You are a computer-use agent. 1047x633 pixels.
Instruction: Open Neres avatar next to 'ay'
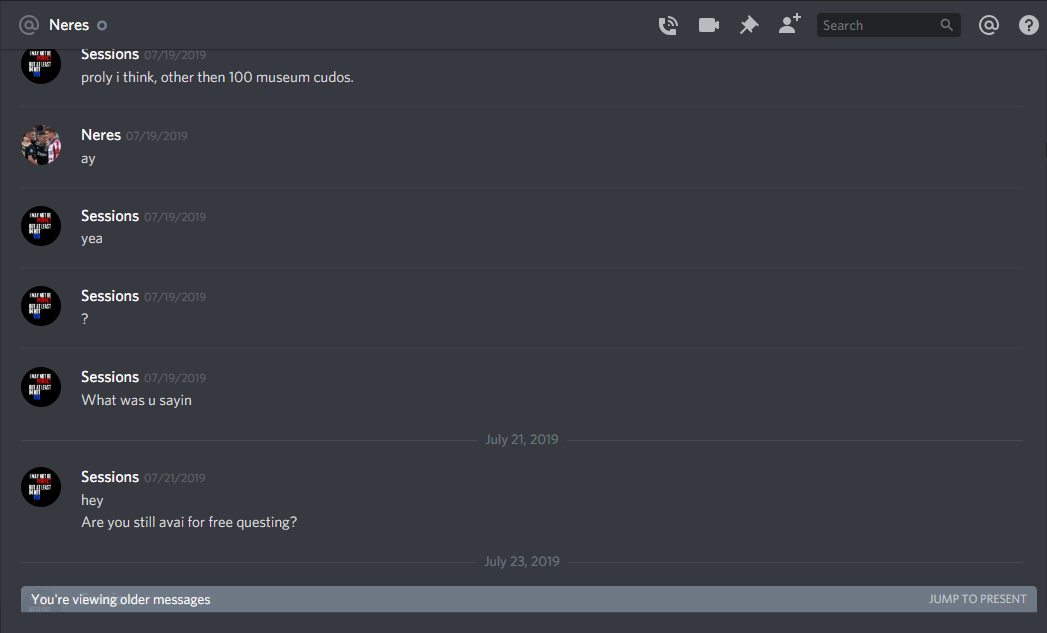point(41,145)
